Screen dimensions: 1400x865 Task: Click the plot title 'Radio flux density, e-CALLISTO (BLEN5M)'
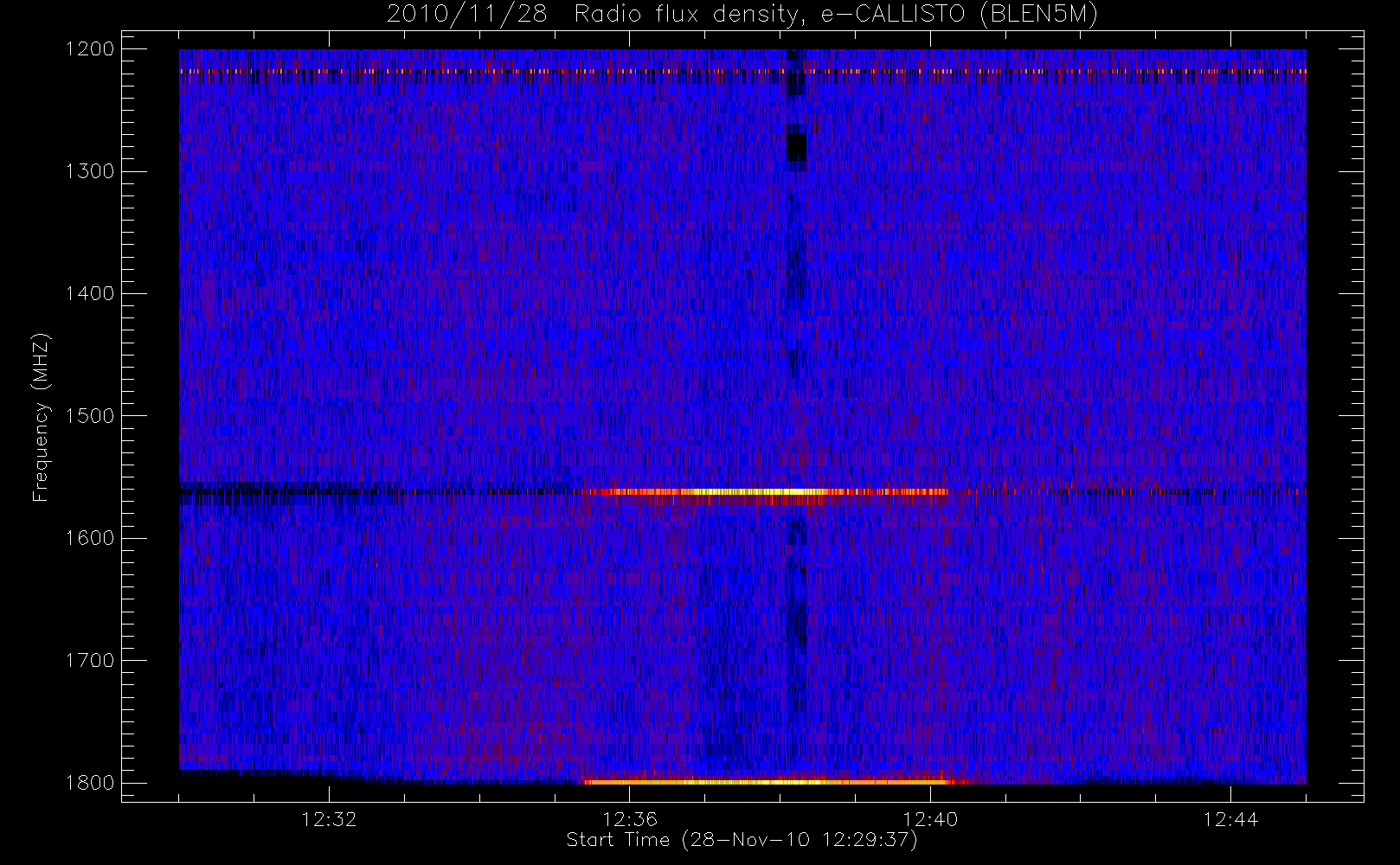click(x=836, y=15)
